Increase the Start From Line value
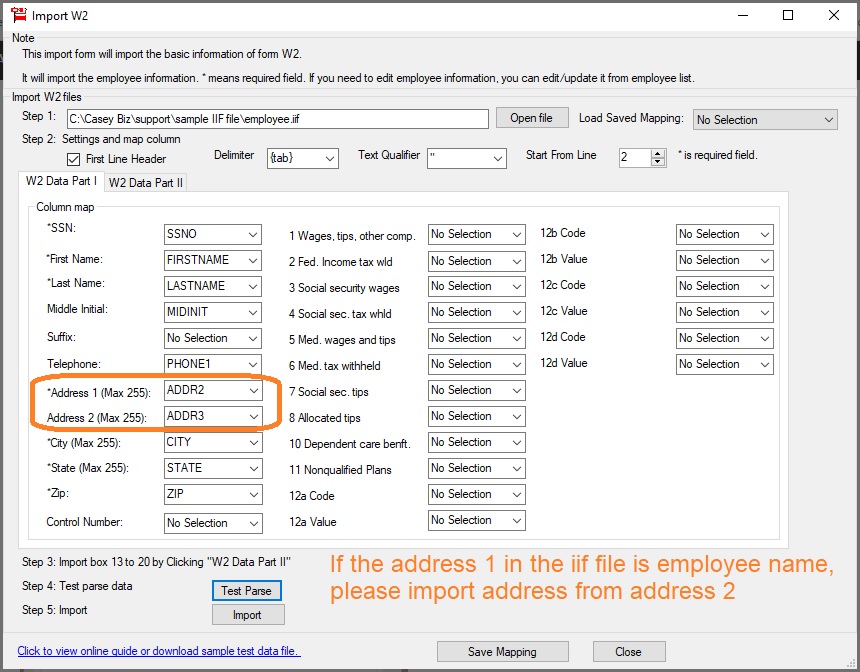This screenshot has width=860, height=672. 658,154
